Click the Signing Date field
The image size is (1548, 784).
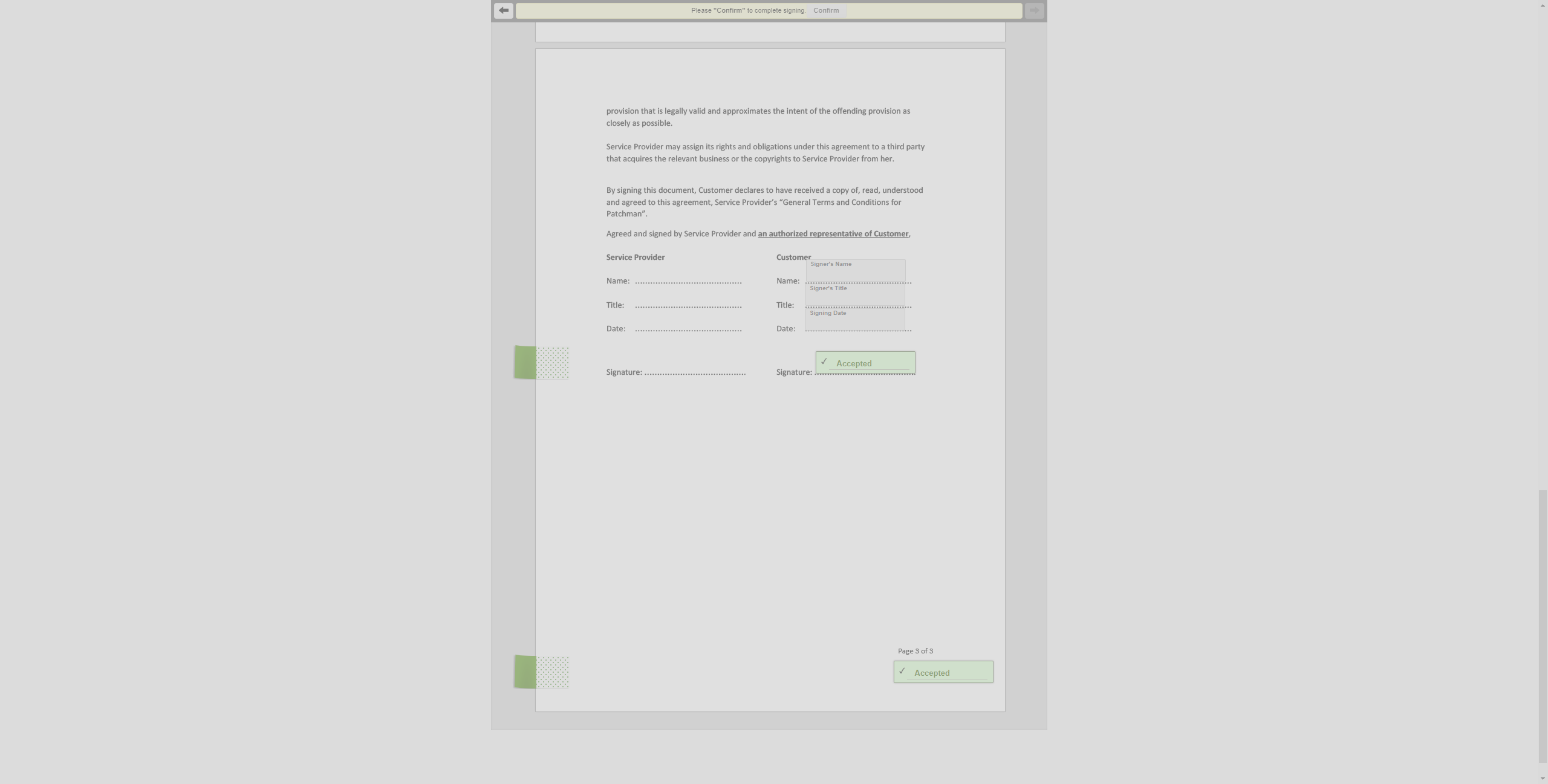pyautogui.click(x=854, y=320)
